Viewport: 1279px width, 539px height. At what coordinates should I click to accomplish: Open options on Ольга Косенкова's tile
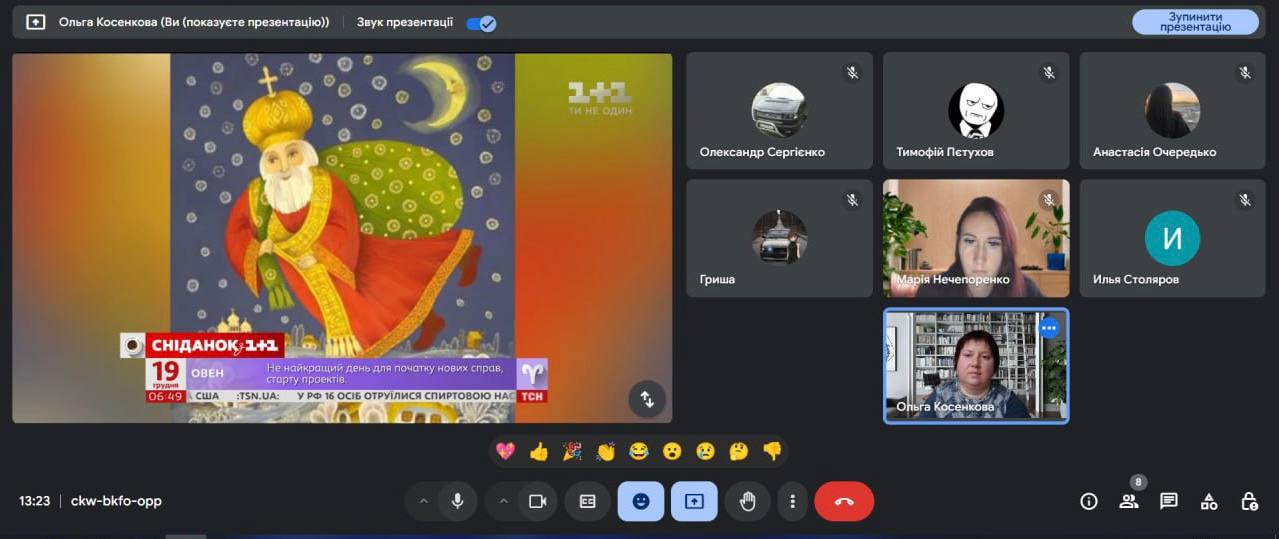(1048, 327)
